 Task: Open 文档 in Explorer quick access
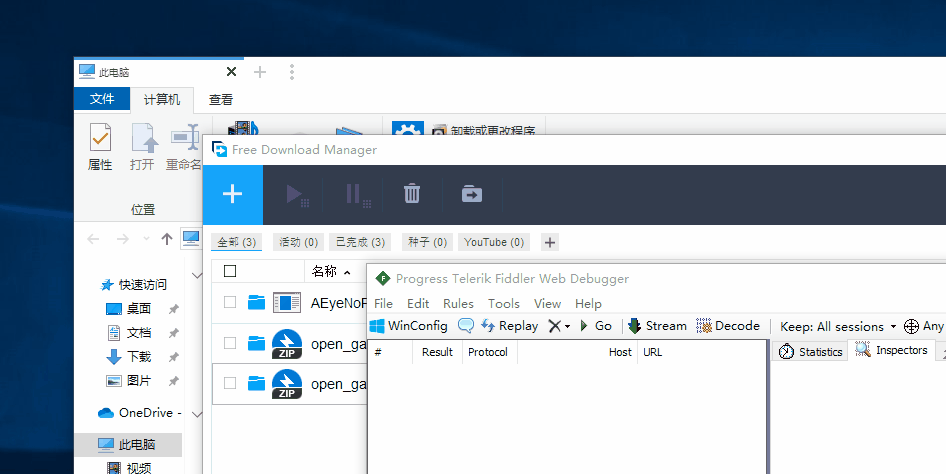pyautogui.click(x=138, y=333)
